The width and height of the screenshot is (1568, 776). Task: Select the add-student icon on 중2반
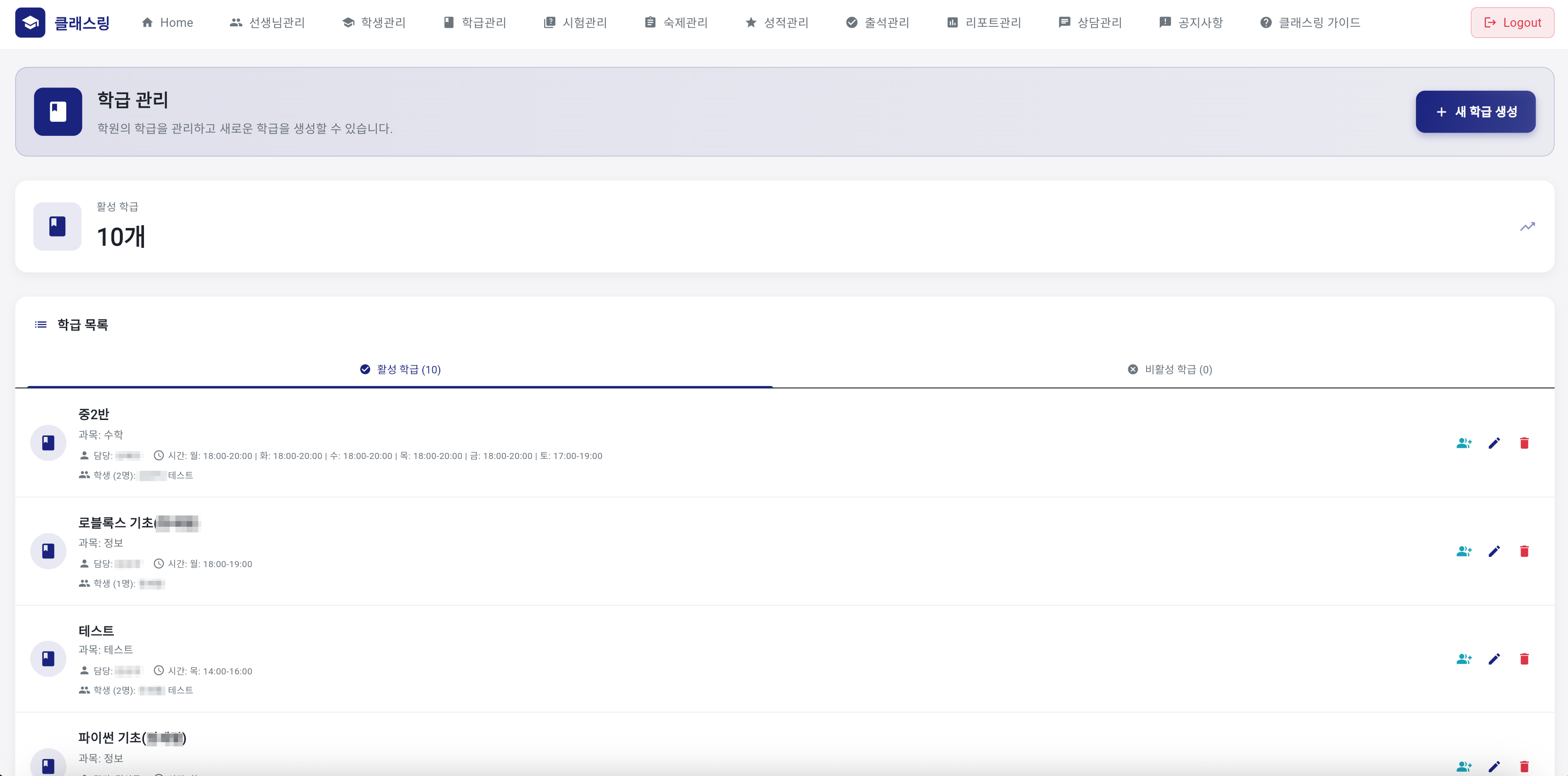point(1465,443)
